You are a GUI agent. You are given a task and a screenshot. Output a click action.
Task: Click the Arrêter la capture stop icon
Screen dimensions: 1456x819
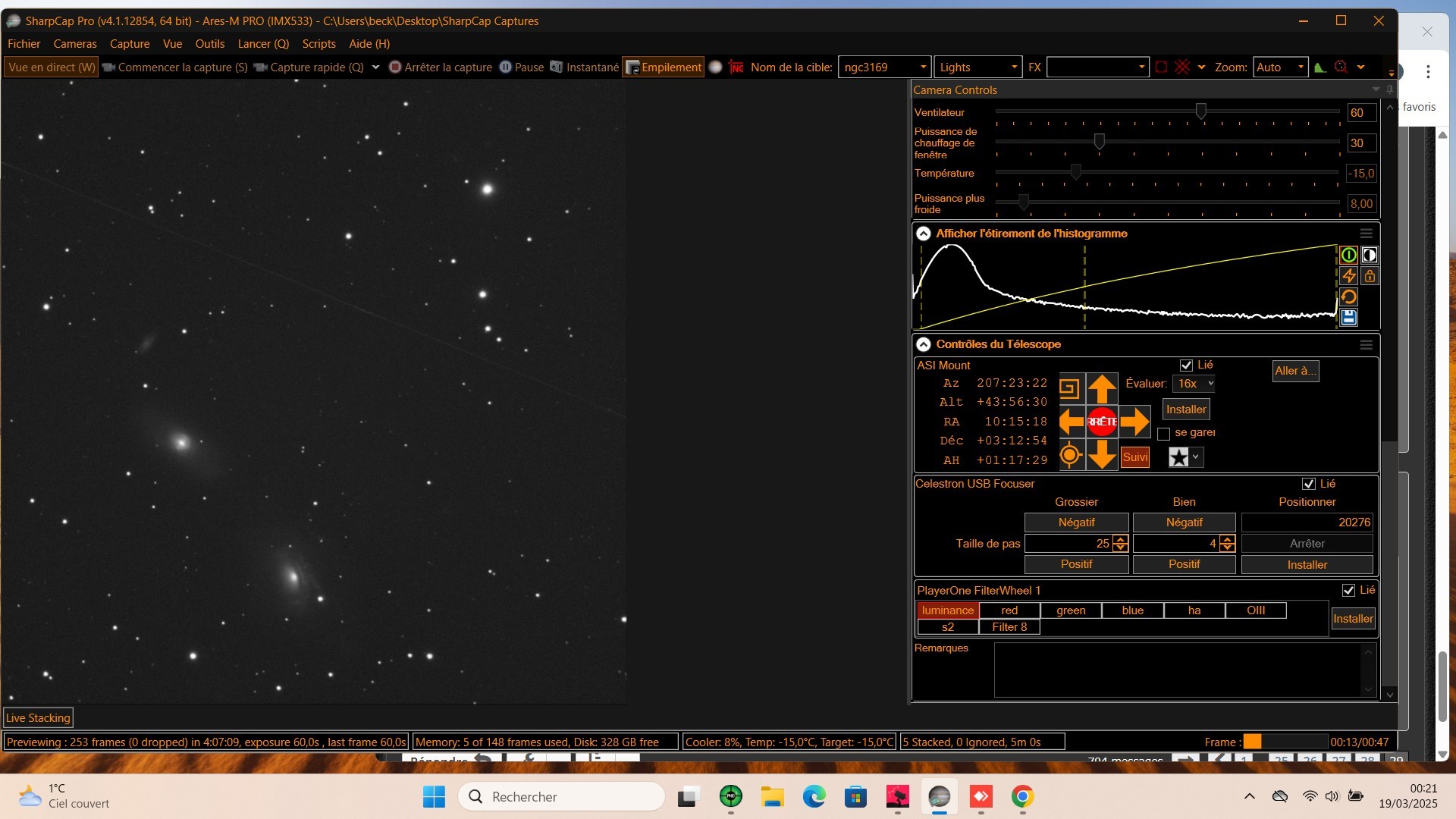pos(395,67)
